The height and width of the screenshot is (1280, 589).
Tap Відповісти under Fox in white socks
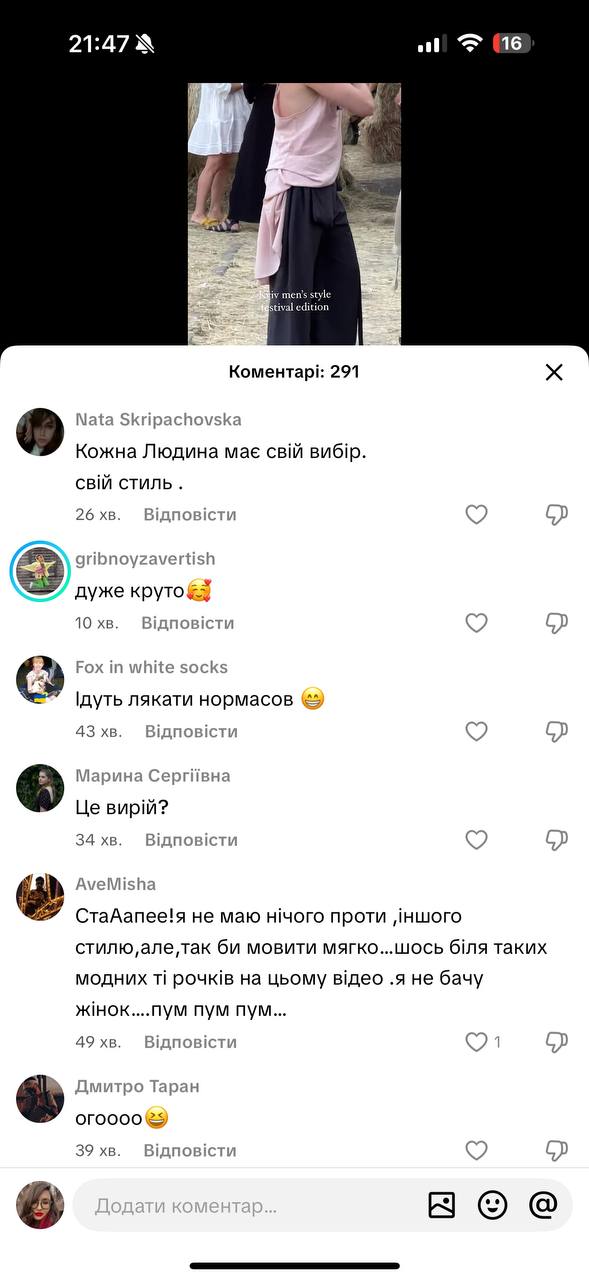pos(191,732)
